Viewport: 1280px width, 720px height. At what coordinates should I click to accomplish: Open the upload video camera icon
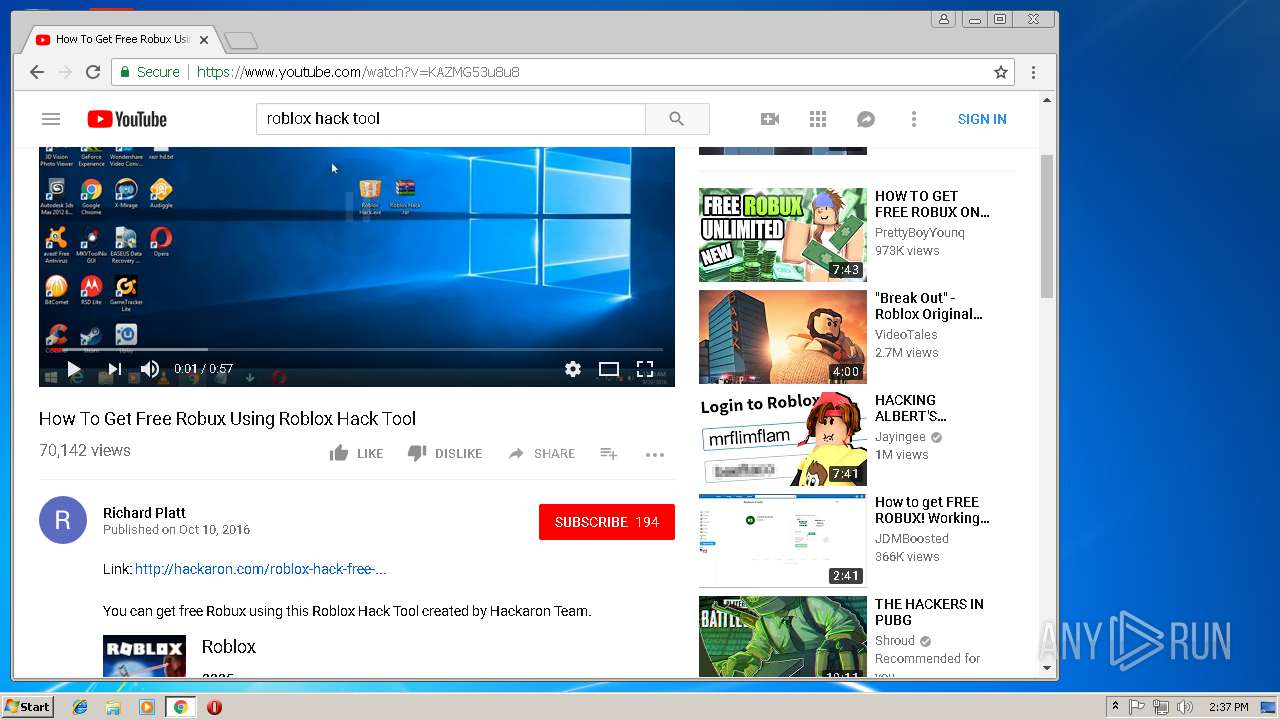(770, 119)
